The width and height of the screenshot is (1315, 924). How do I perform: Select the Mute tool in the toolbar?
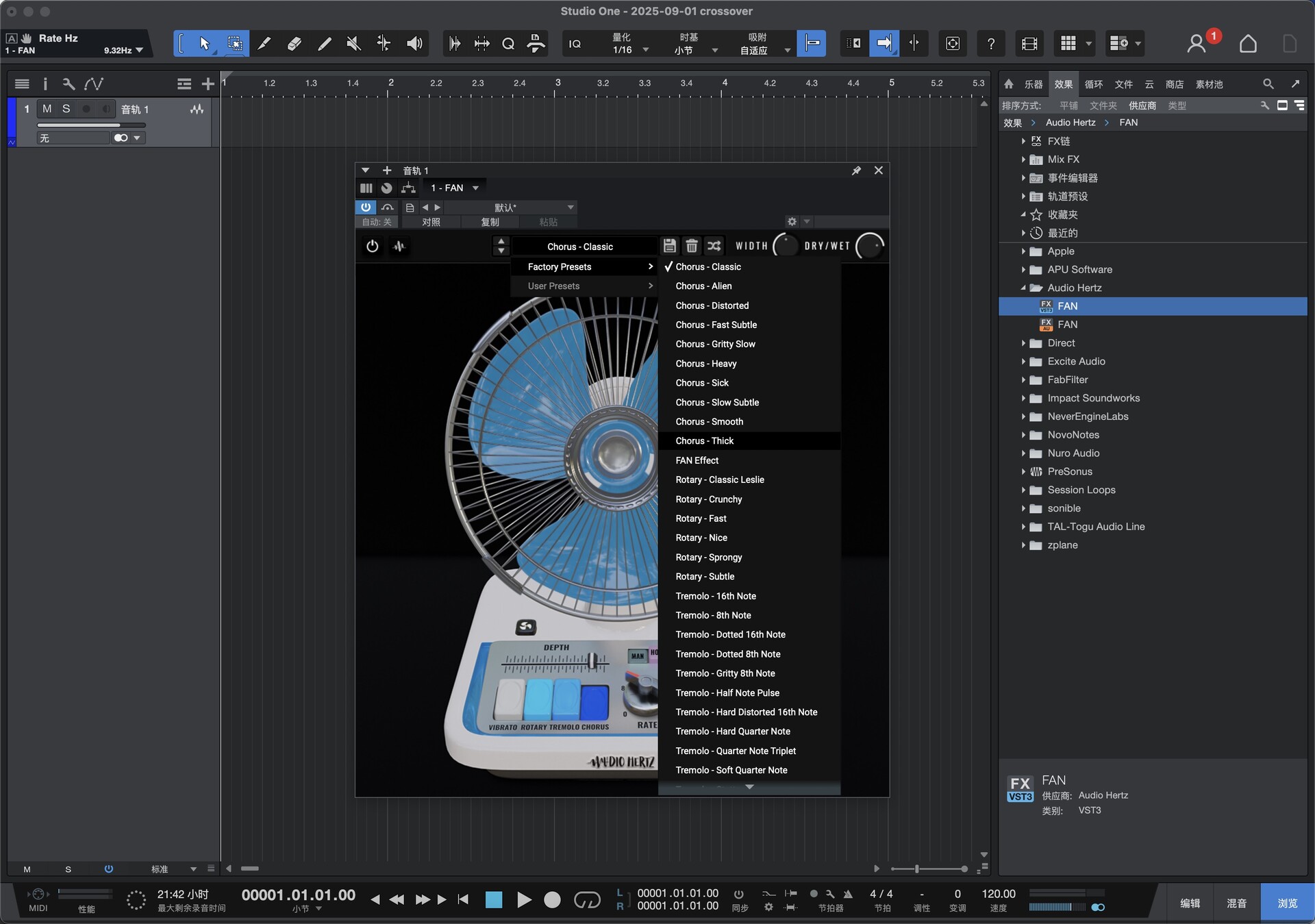[x=353, y=44]
